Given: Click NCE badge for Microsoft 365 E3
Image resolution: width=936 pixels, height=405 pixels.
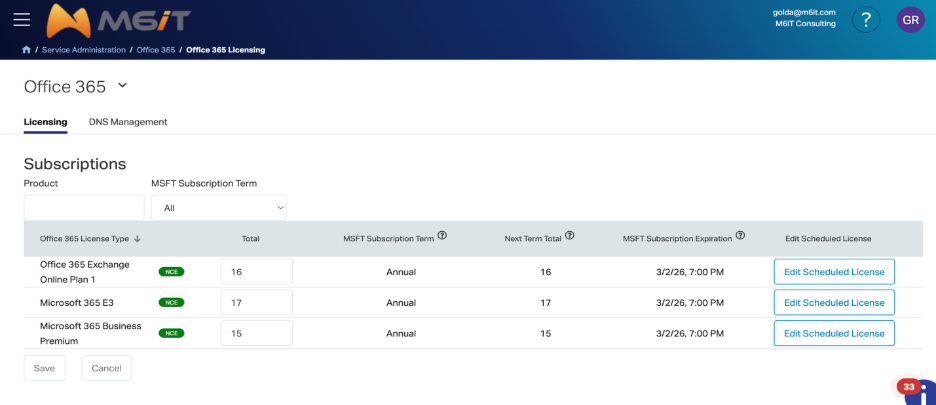Looking at the screenshot, I should 171,302.
